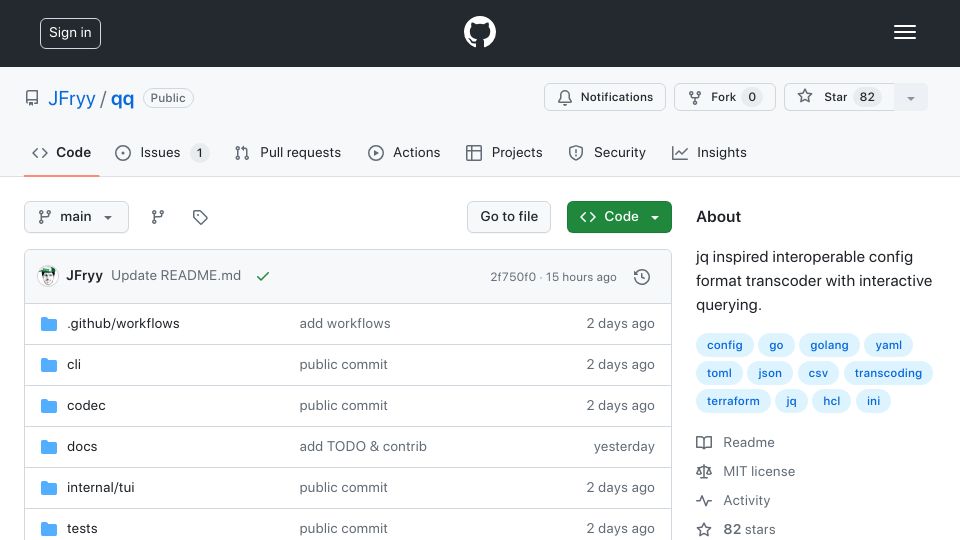The height and width of the screenshot is (540, 960).
Task: Click the Go to file button
Action: [509, 217]
